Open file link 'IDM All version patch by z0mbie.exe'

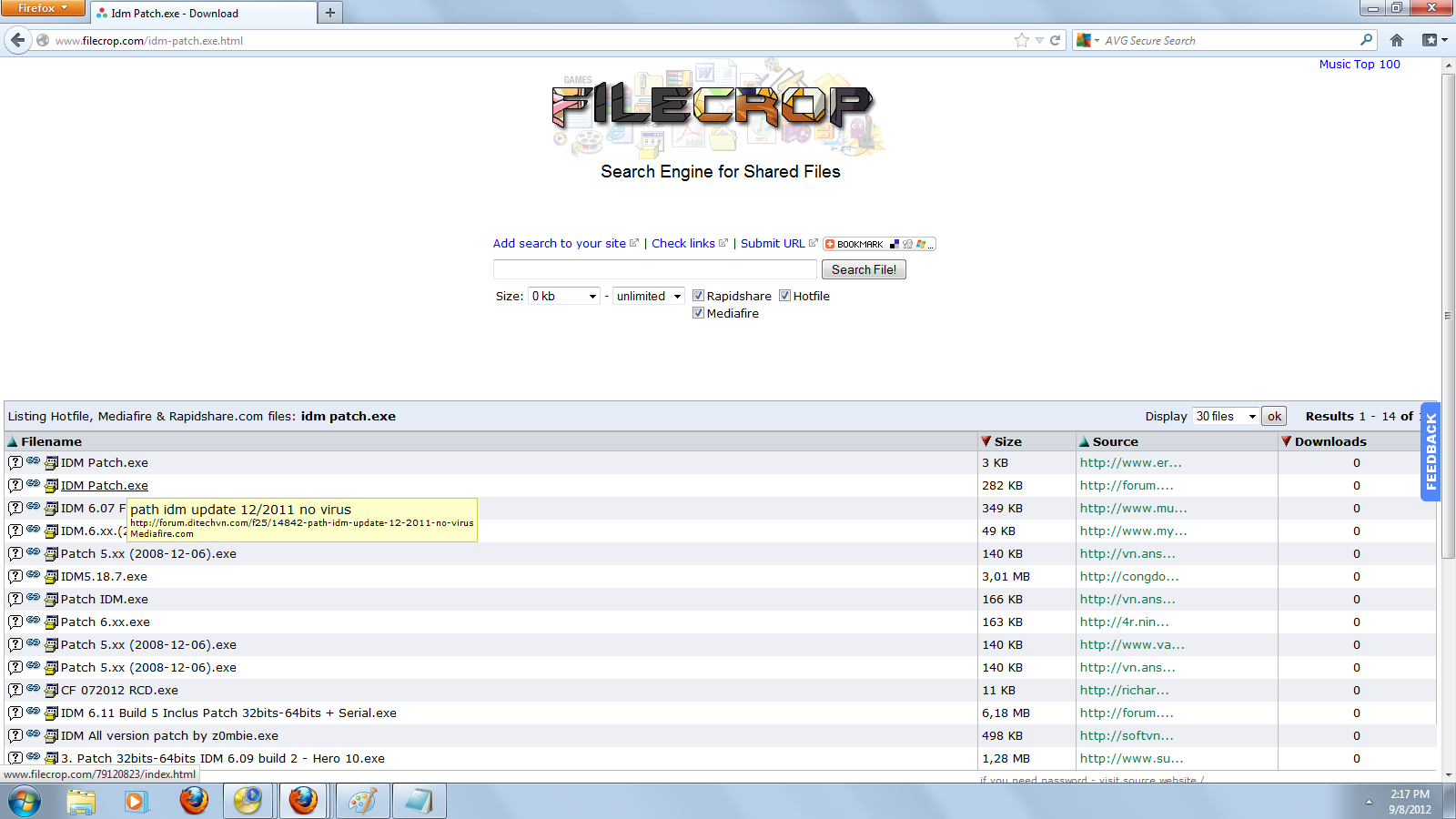(x=169, y=735)
